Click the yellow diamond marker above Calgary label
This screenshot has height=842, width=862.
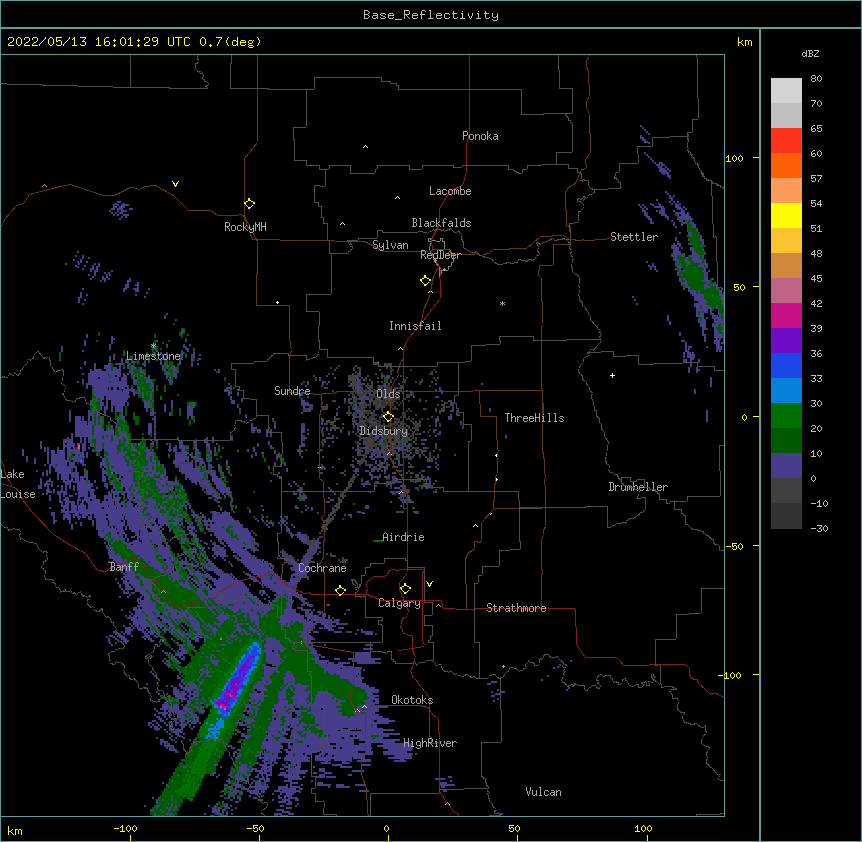[x=405, y=589]
